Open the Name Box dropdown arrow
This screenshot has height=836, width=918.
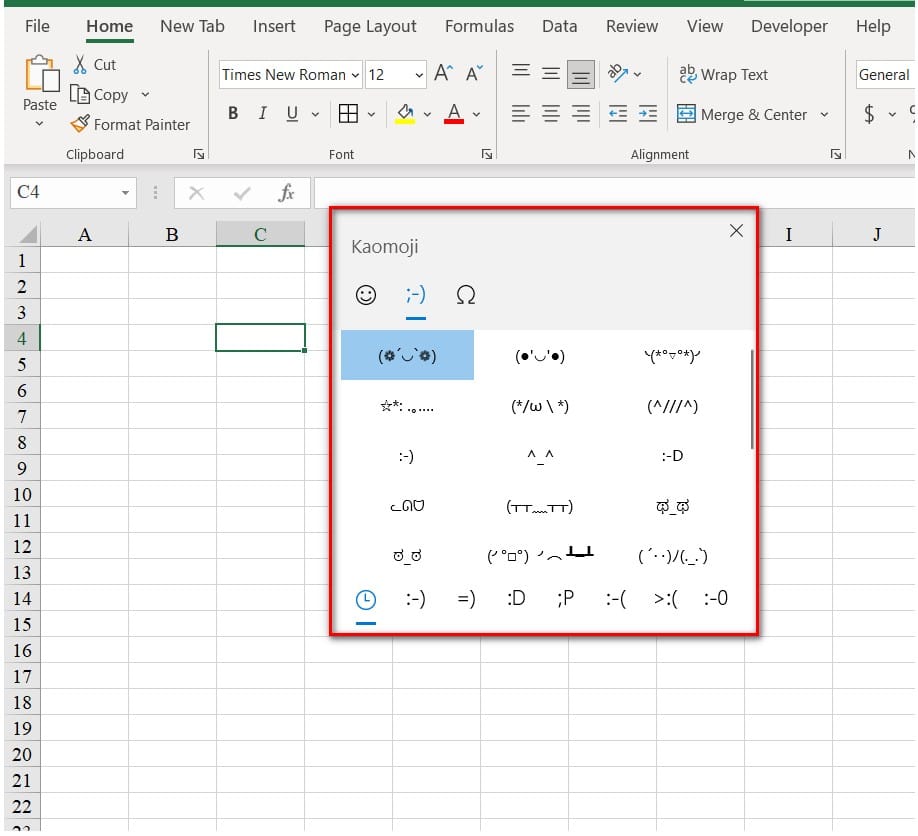(125, 193)
